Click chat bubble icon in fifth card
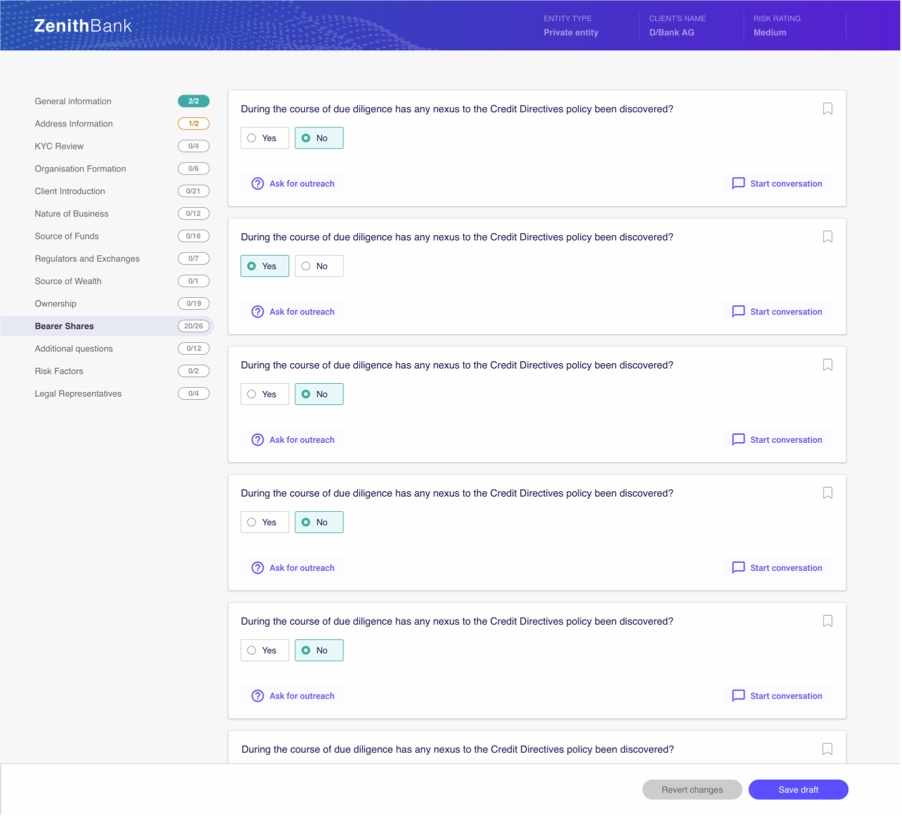 738,696
